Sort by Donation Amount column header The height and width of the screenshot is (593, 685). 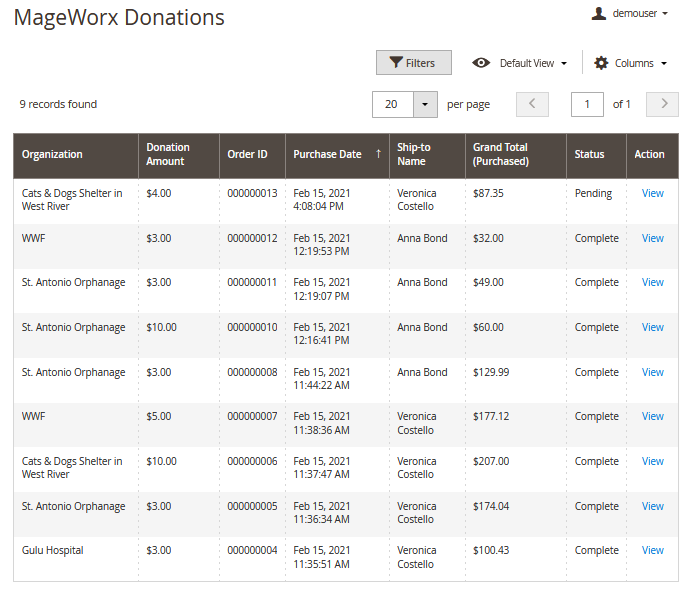[167, 154]
